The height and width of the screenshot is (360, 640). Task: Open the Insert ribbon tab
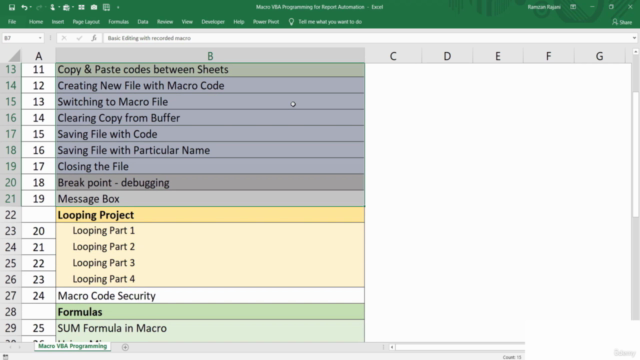point(58,22)
